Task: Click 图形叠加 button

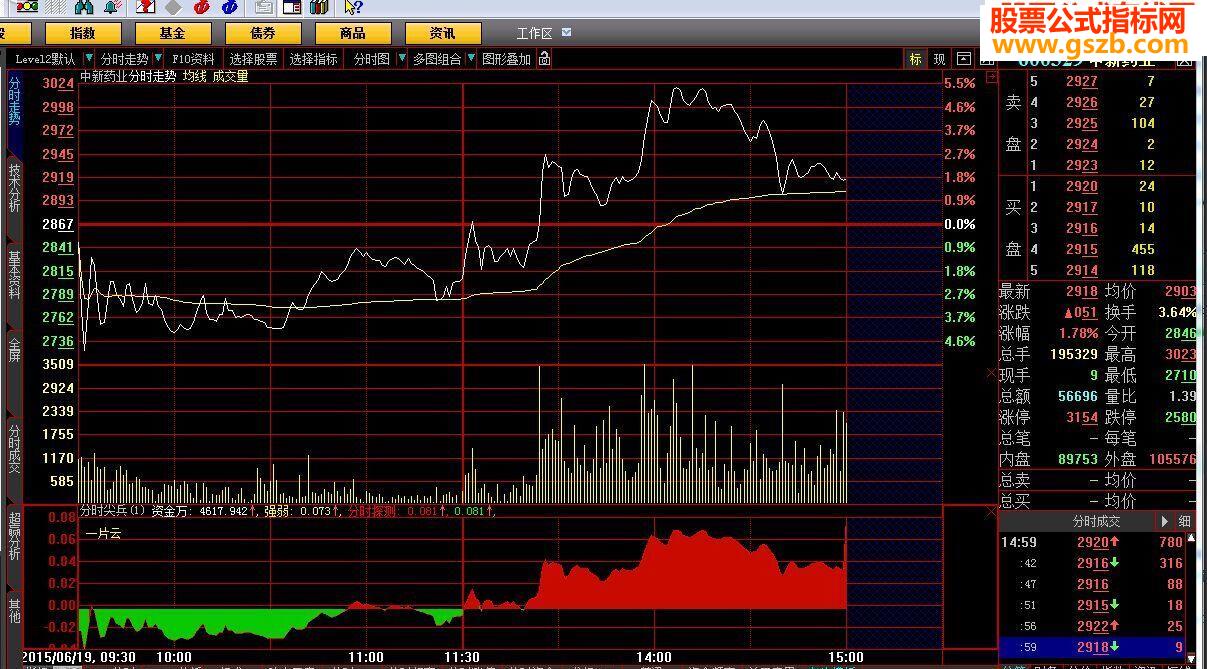Action: pyautogui.click(x=506, y=59)
